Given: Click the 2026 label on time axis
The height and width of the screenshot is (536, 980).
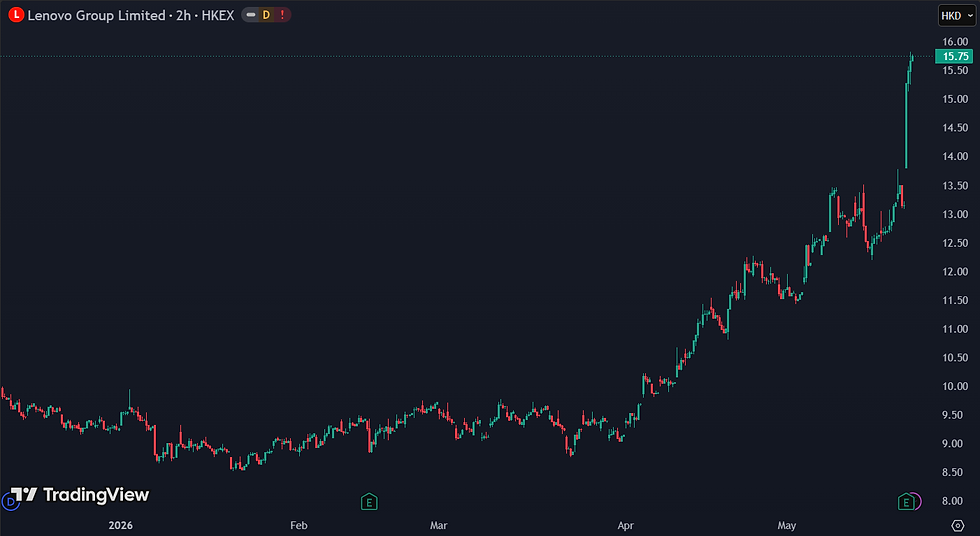Looking at the screenshot, I should (x=121, y=525).
